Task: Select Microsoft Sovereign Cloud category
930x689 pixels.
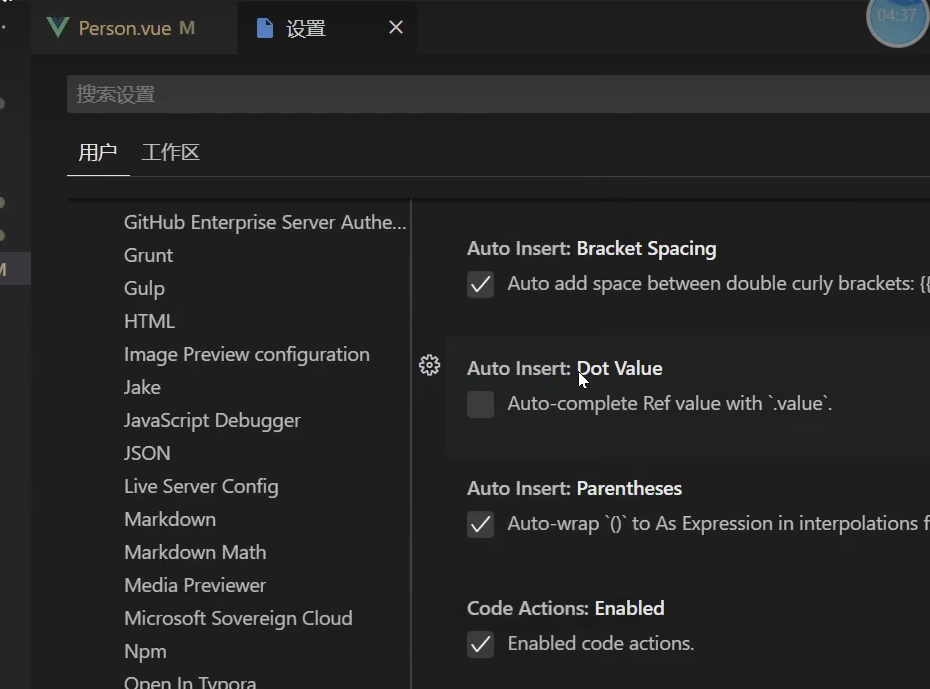Action: click(238, 618)
